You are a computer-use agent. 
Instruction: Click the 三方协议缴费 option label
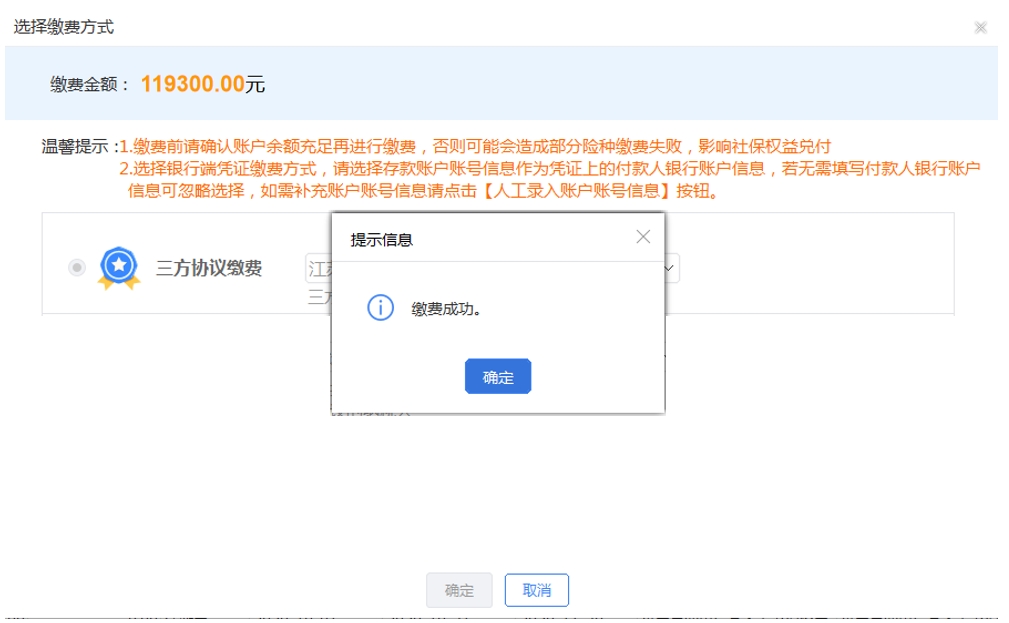pos(209,268)
